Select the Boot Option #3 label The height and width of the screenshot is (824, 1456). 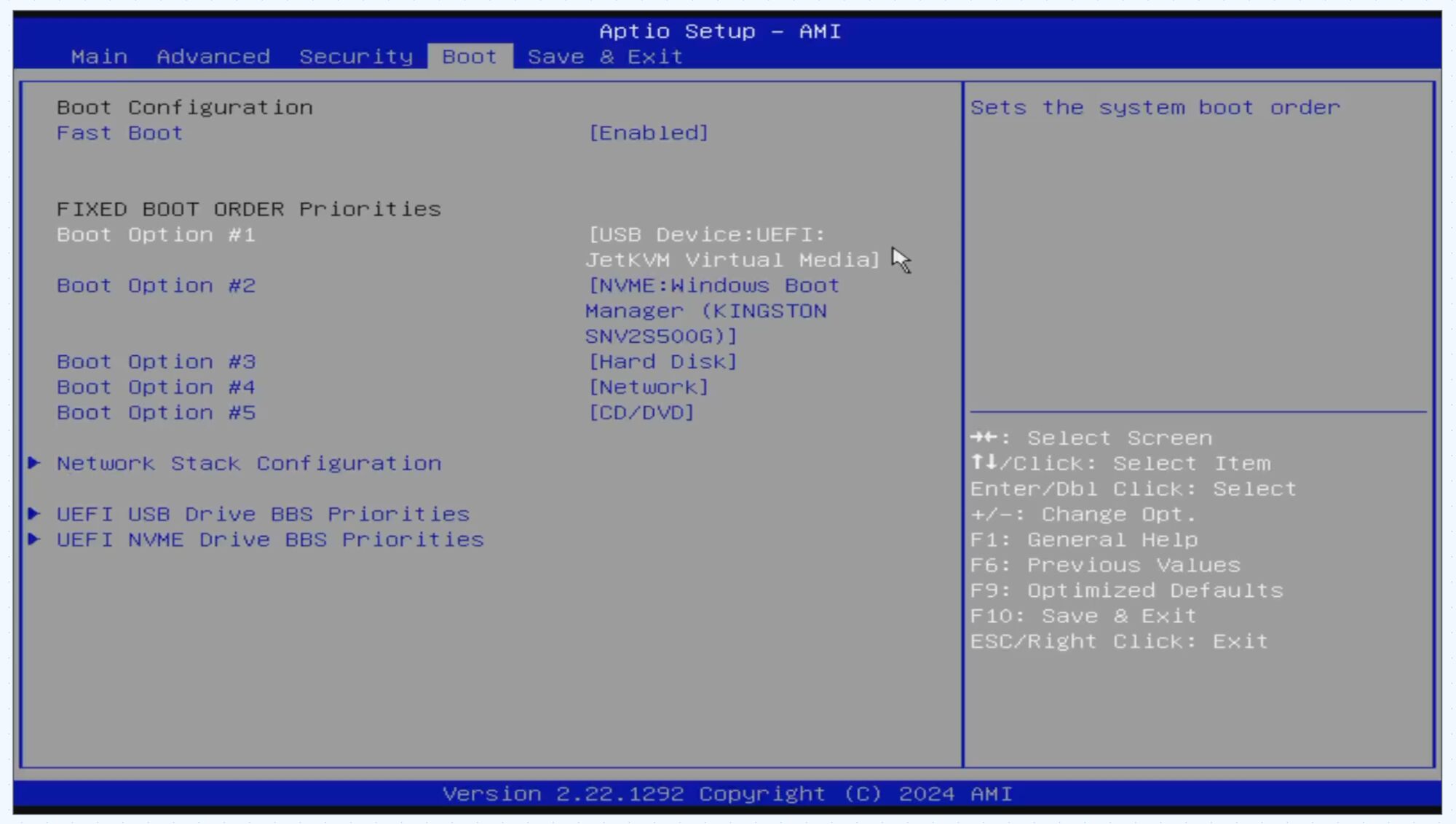[156, 362]
